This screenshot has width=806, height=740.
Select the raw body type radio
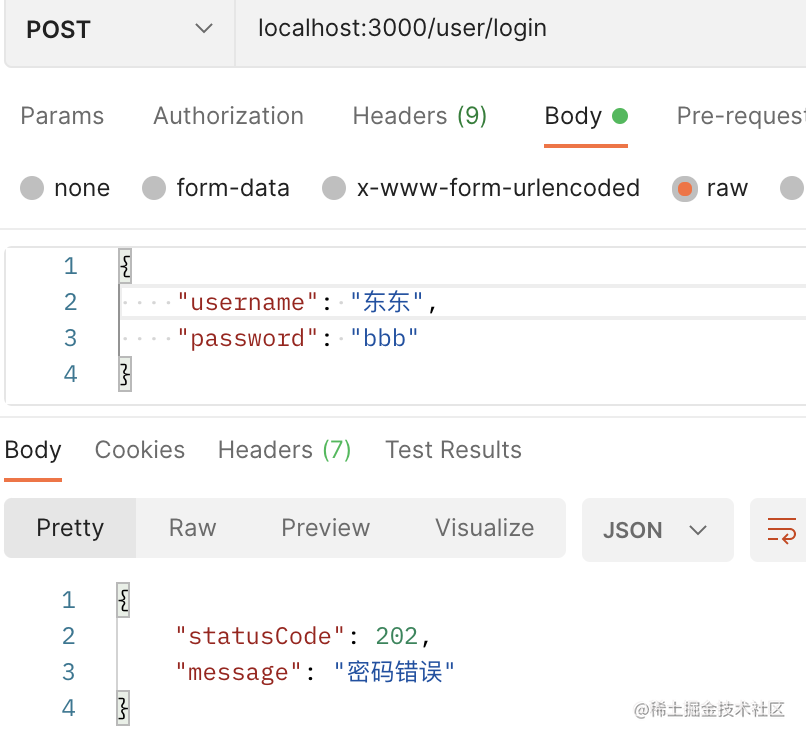[x=685, y=188]
